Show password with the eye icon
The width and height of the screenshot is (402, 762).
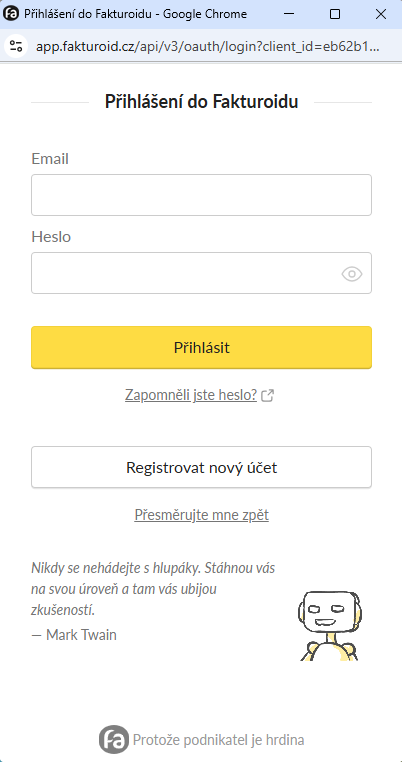[x=352, y=274]
